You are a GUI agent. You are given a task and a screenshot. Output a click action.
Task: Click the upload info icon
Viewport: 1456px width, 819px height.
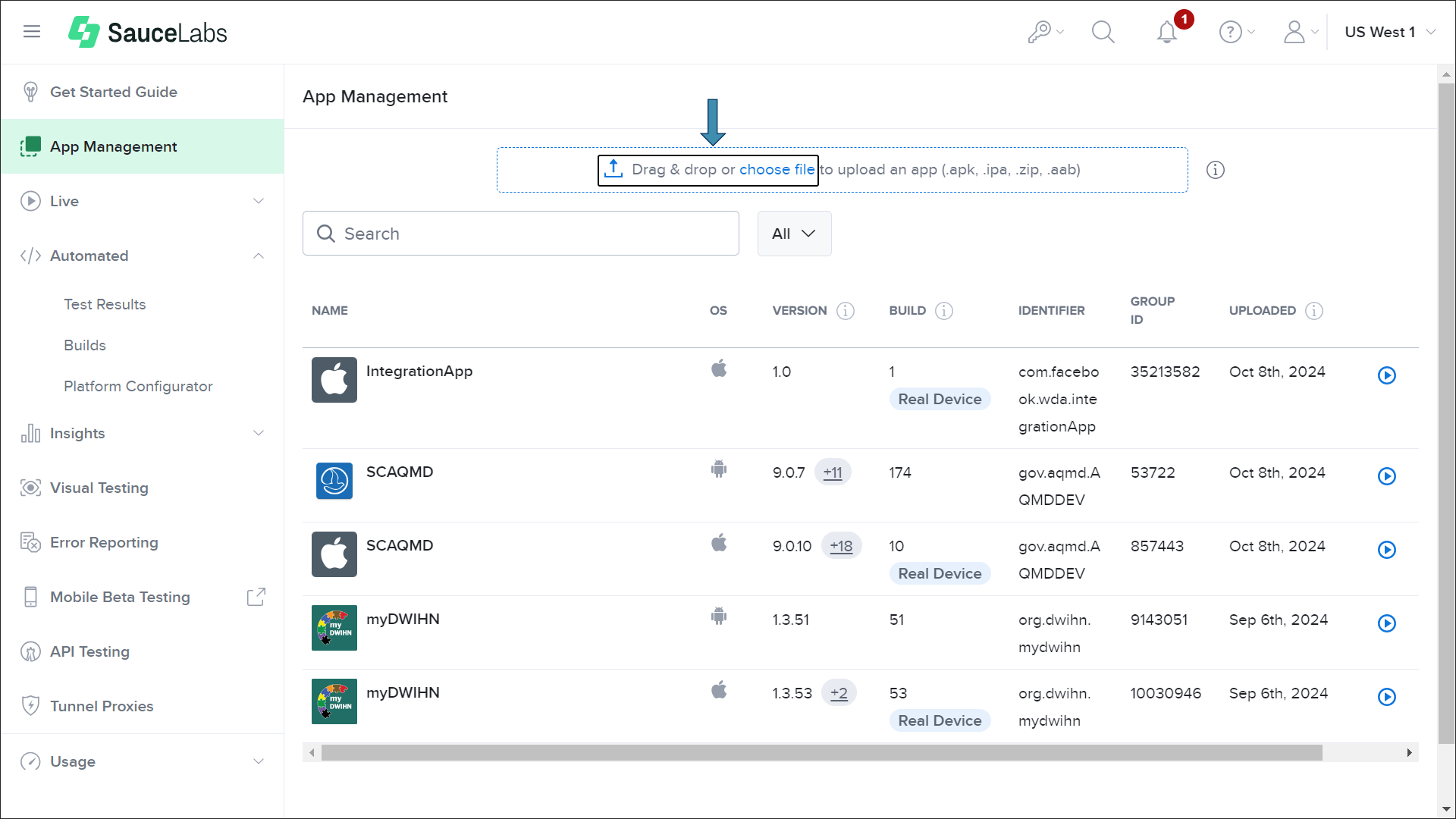[x=1216, y=170]
